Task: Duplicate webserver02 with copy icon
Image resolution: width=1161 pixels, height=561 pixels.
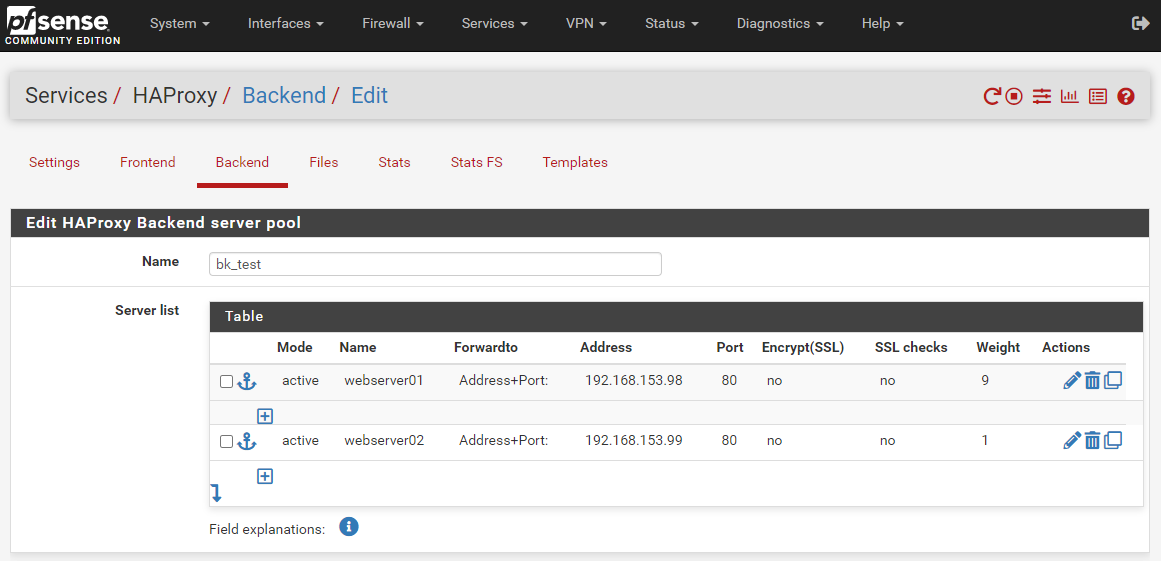Action: [x=1113, y=440]
